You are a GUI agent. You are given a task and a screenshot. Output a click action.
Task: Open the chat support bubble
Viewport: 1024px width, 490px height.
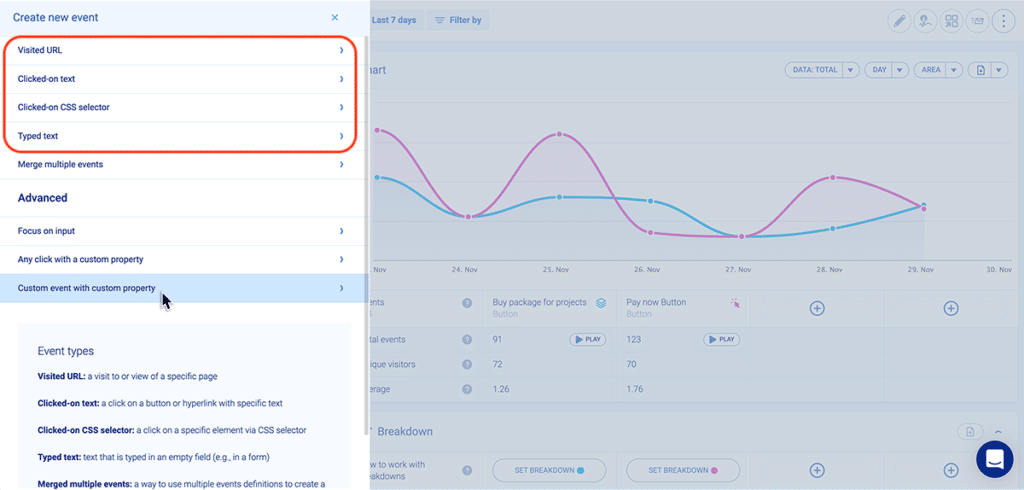coord(994,459)
